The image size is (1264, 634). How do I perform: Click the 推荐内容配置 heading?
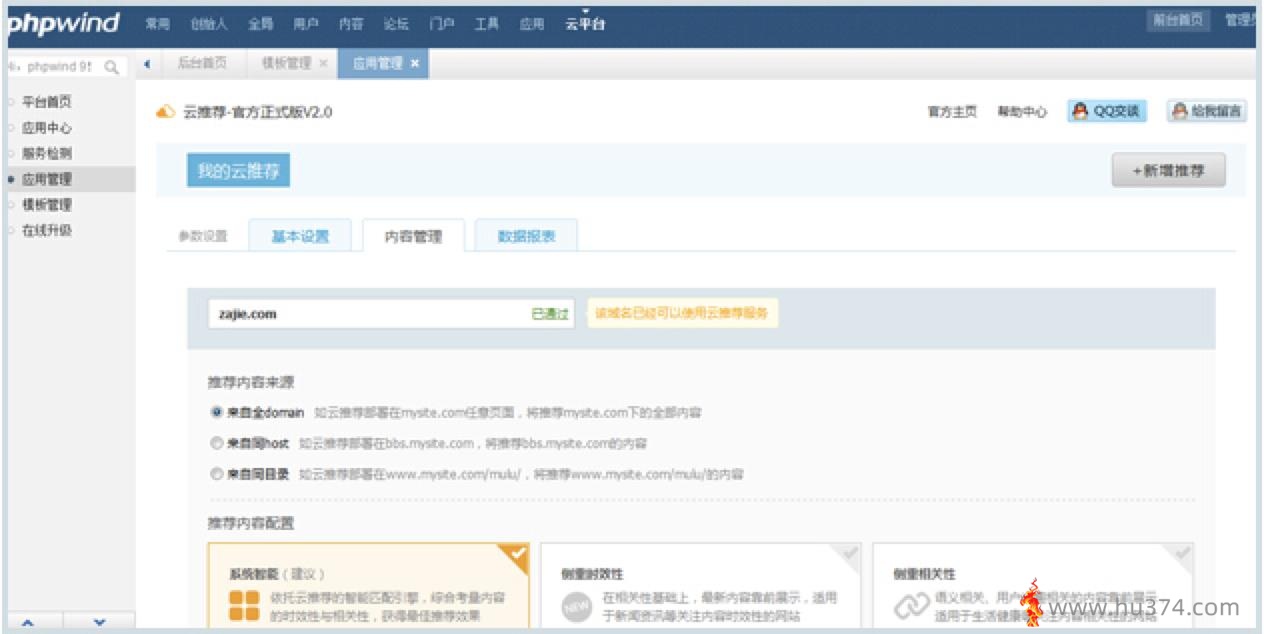(x=251, y=523)
